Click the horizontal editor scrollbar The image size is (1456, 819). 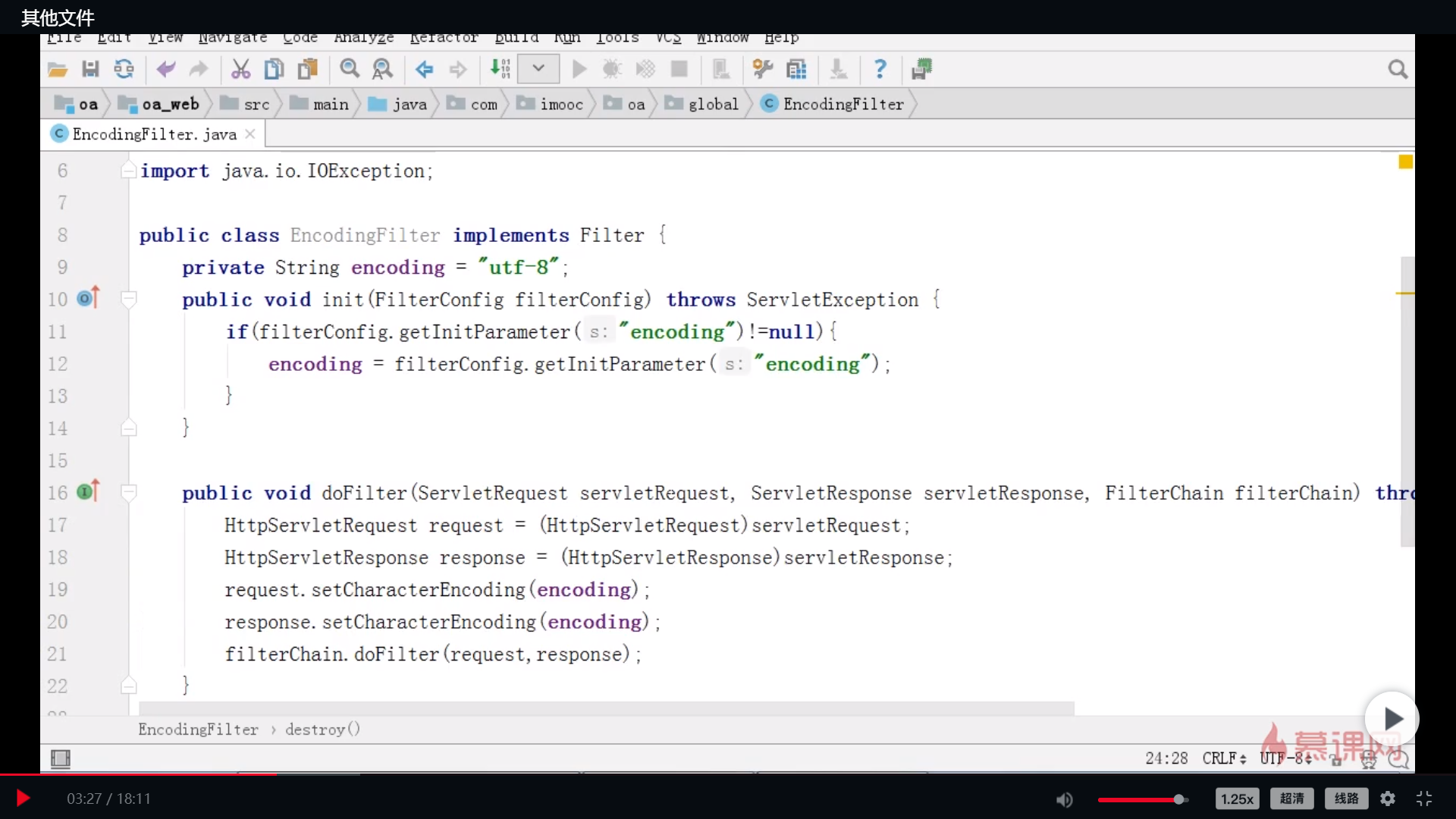click(x=607, y=708)
